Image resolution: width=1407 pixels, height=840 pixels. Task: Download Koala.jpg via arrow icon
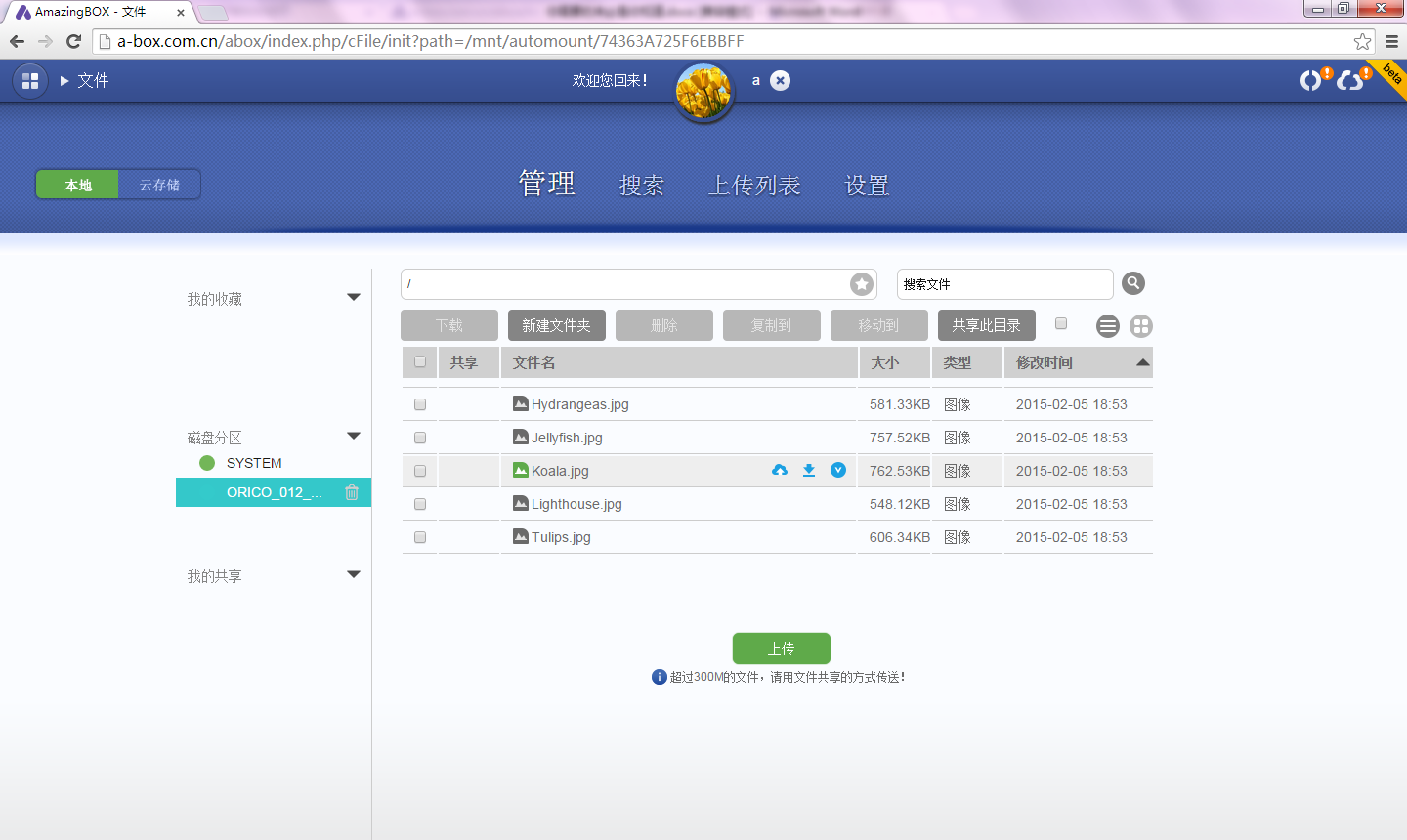[809, 471]
